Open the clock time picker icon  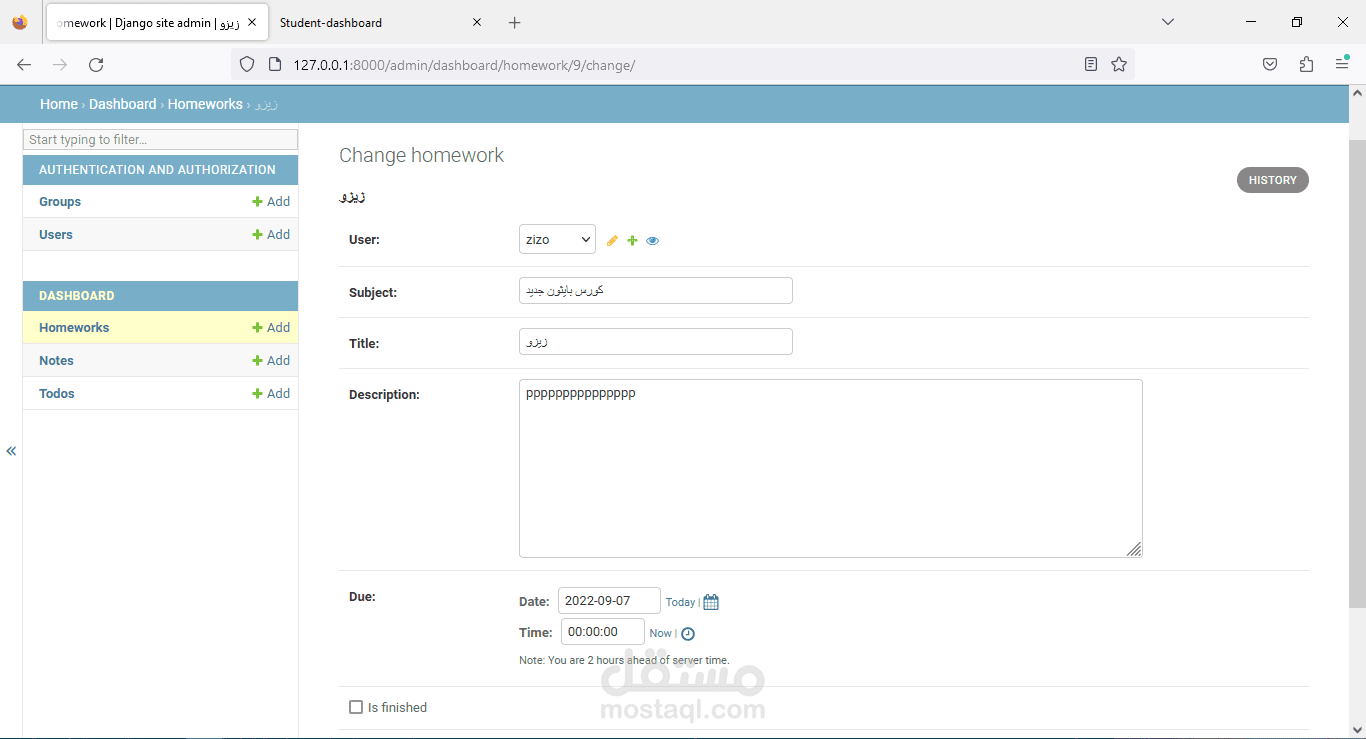click(x=688, y=633)
